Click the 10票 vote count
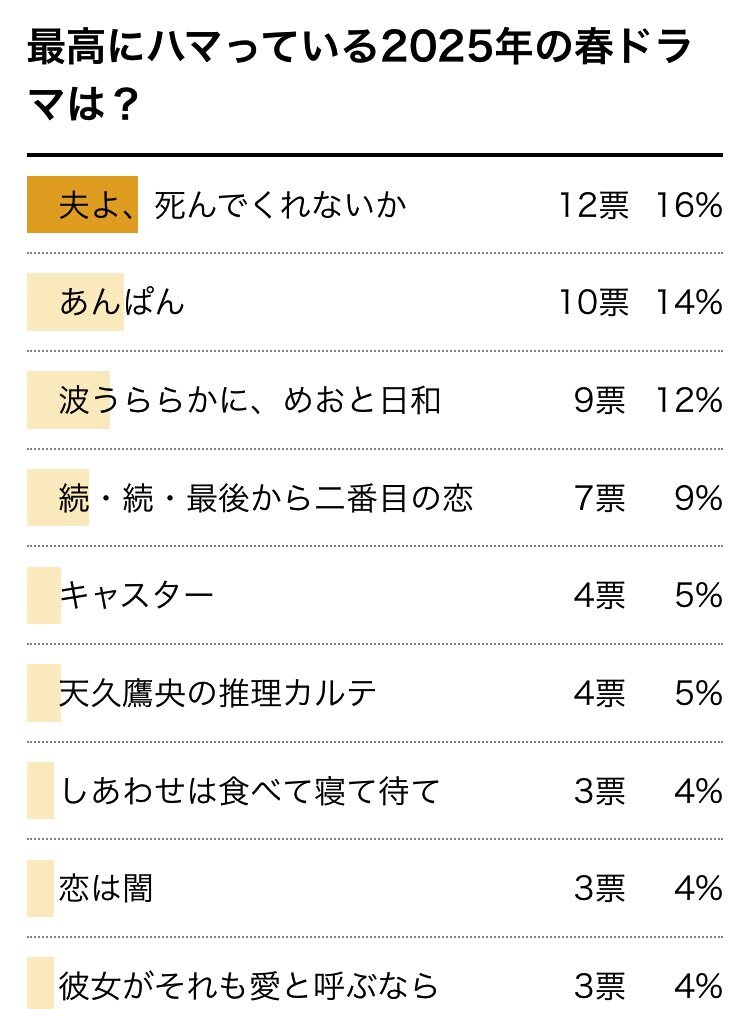 click(x=593, y=303)
